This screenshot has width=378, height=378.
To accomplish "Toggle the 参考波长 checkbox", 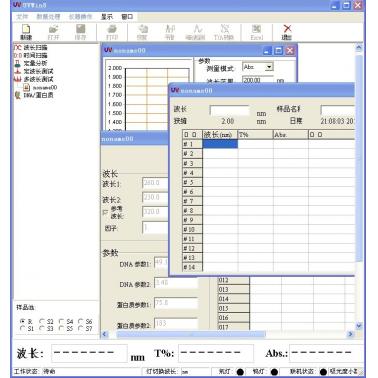I will pos(105,212).
